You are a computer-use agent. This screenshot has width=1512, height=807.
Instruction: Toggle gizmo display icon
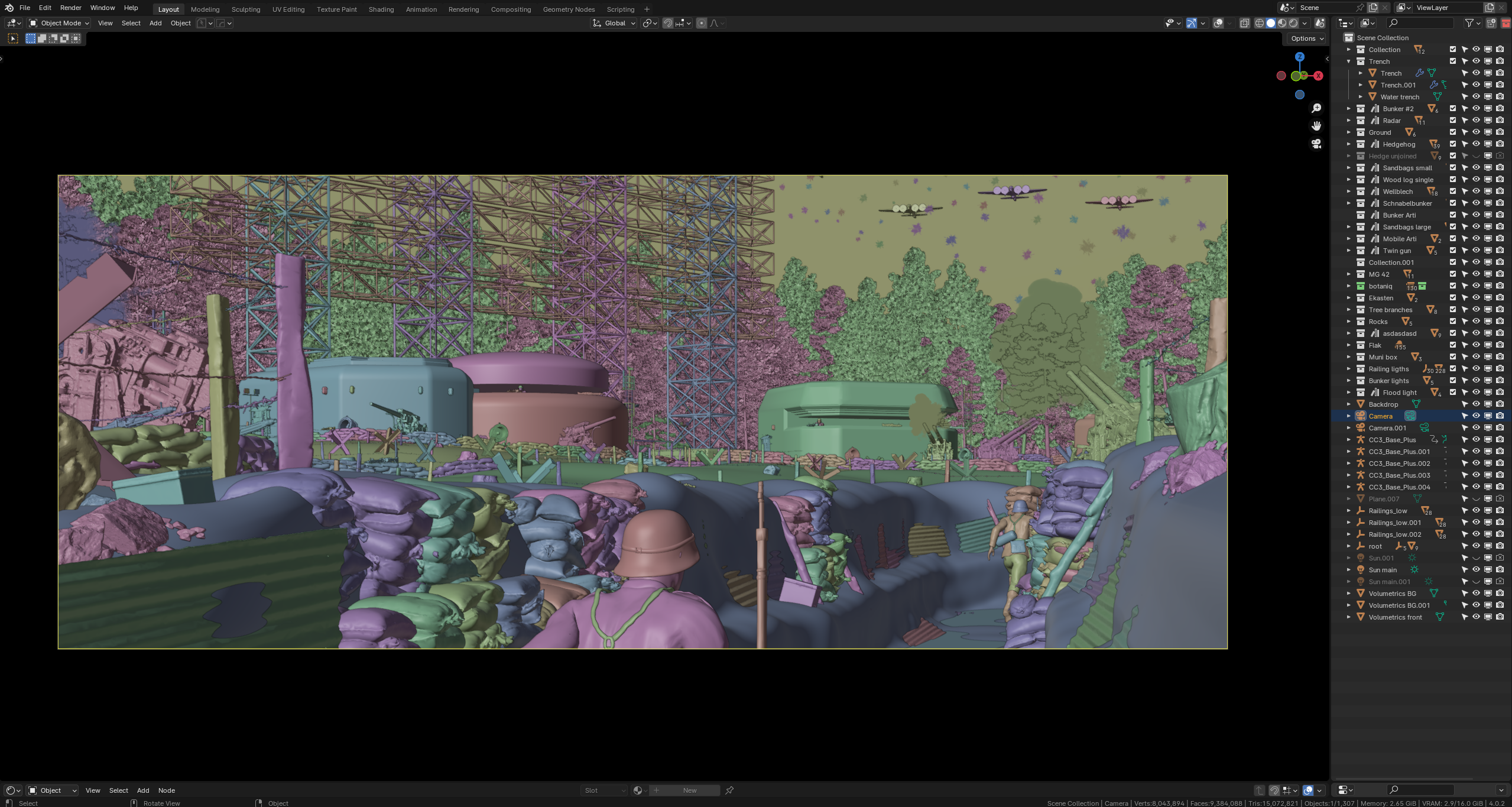point(1192,23)
